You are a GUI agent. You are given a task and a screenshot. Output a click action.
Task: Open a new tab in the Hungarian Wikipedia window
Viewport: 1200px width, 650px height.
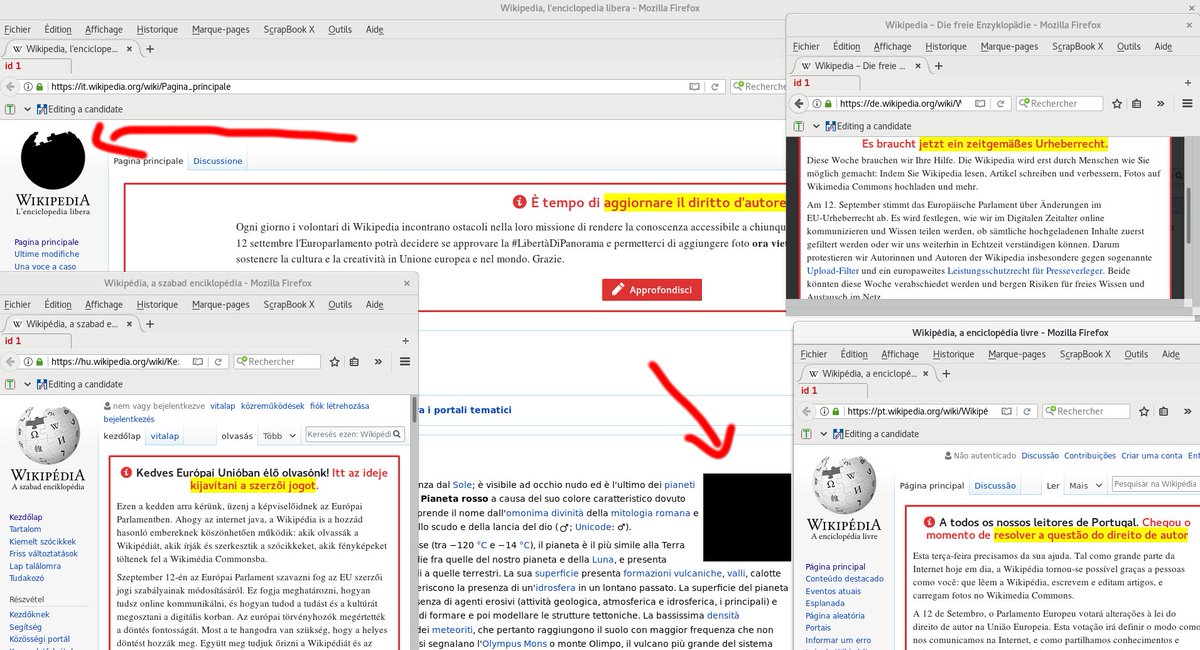tap(150, 324)
